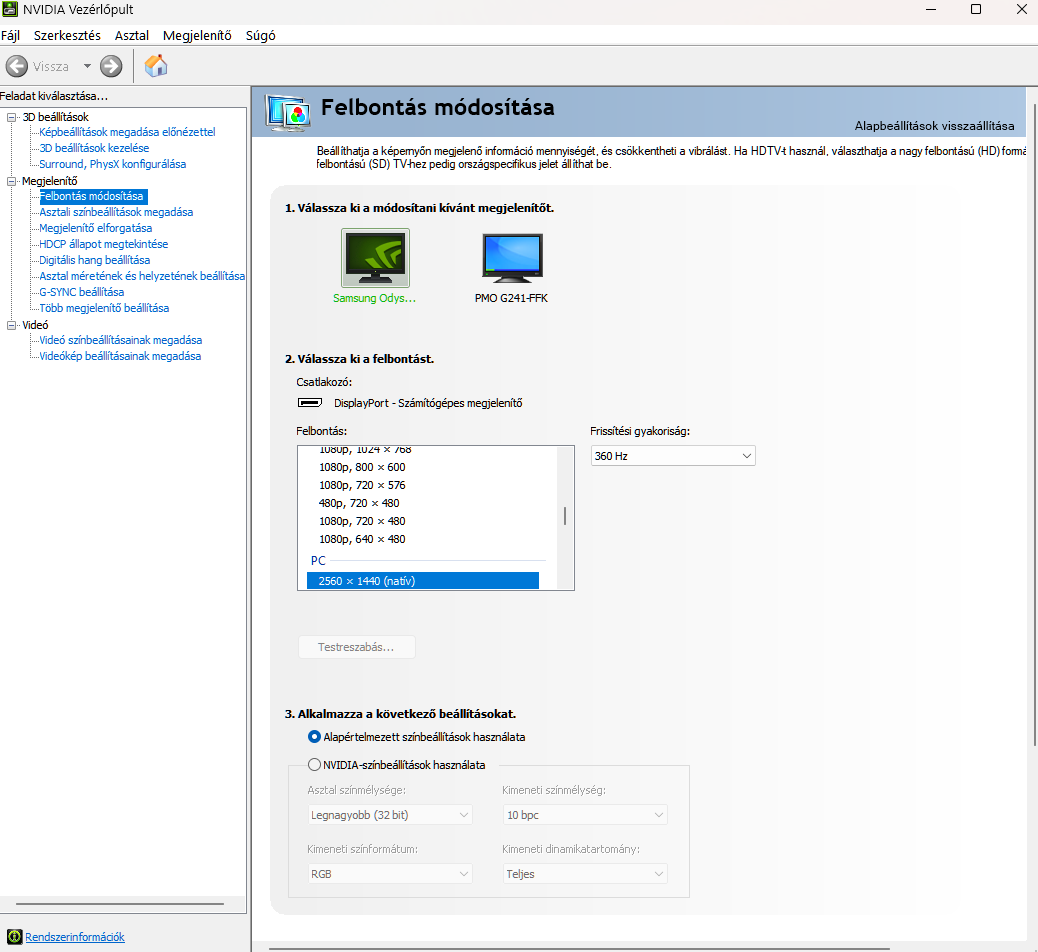1038x952 pixels.
Task: Maximize the NVIDIA Vezérlőpult window
Action: click(x=976, y=9)
